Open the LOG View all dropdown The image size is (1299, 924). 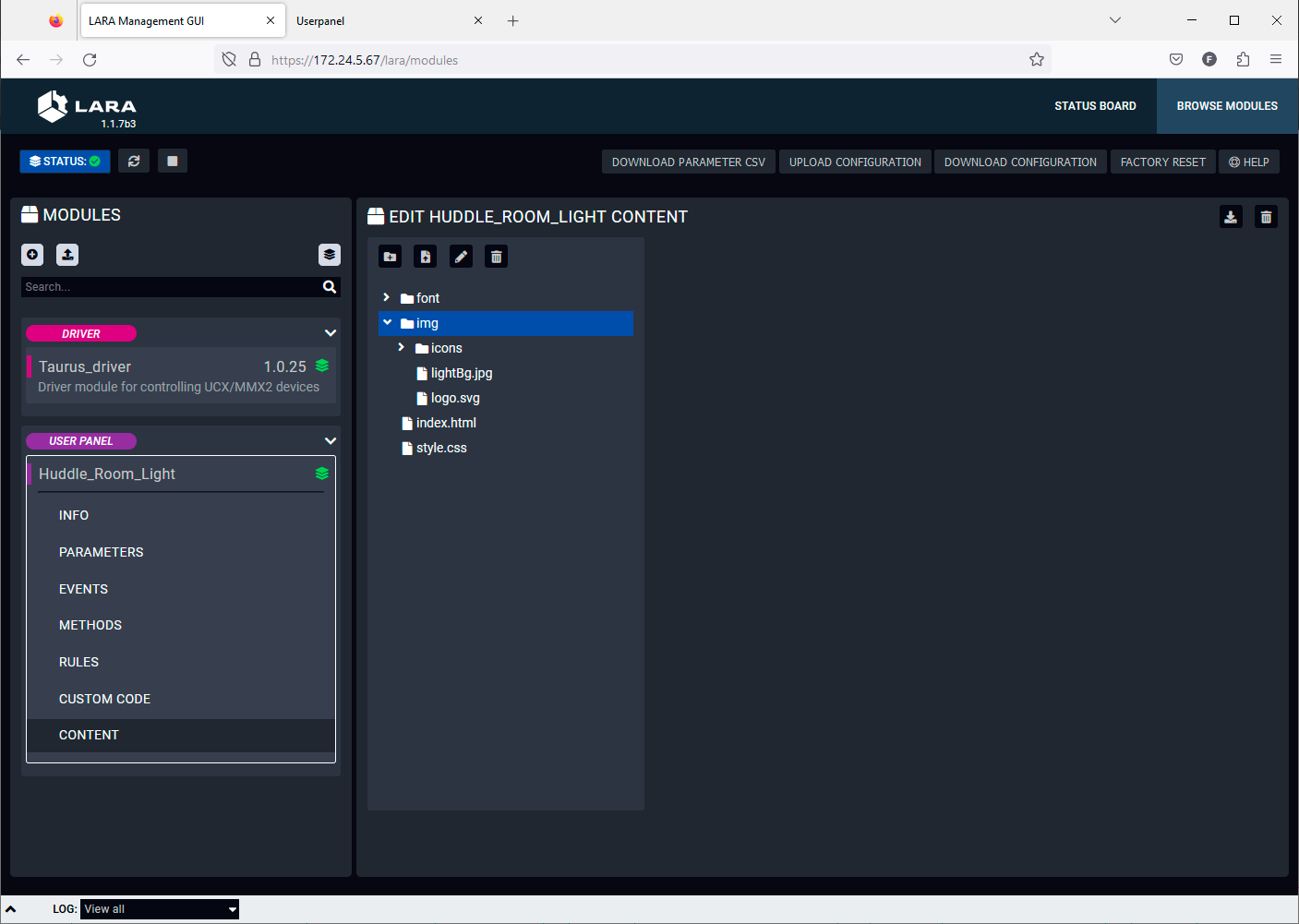(x=159, y=909)
